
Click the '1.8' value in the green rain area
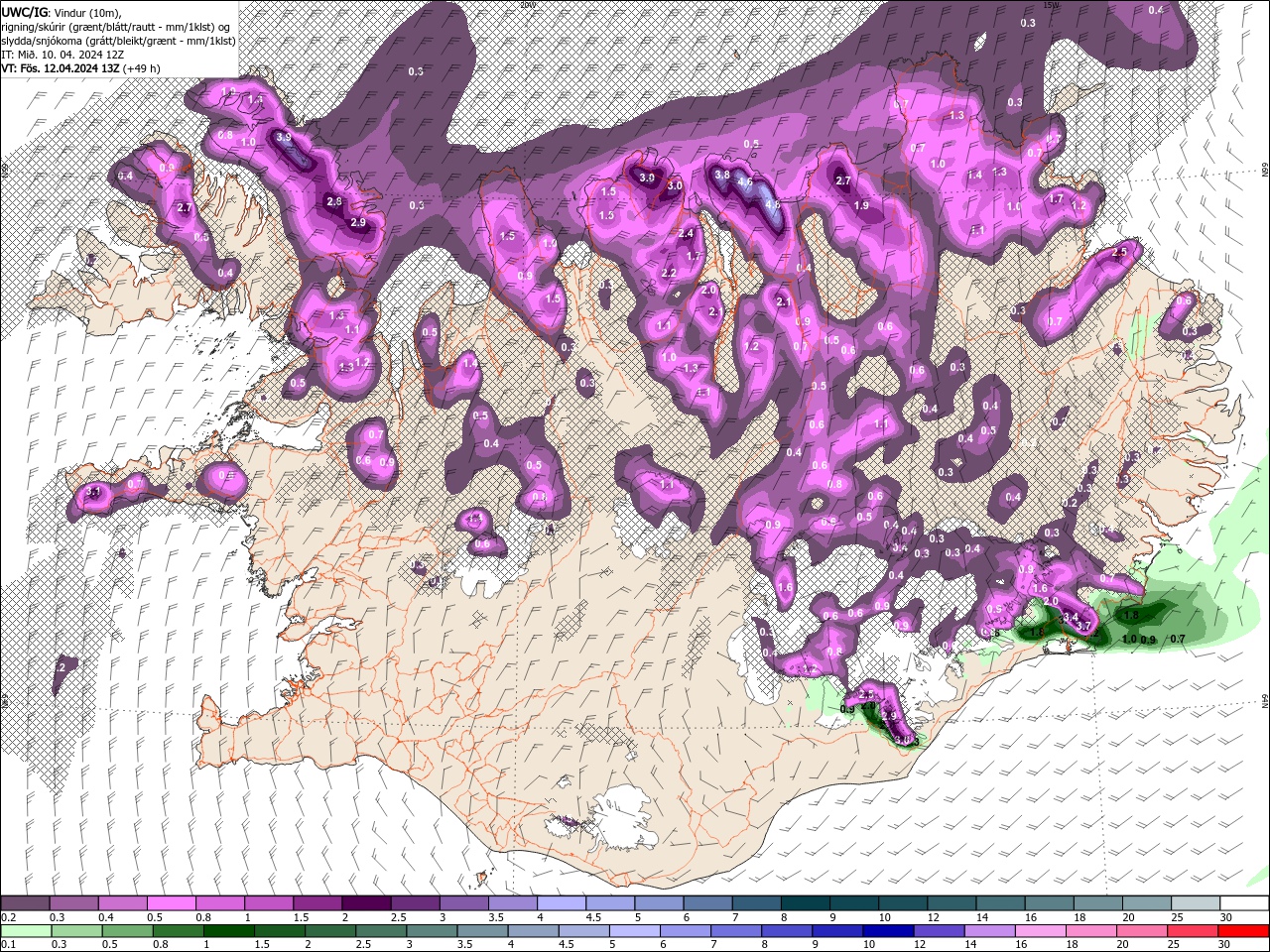tap(1130, 616)
